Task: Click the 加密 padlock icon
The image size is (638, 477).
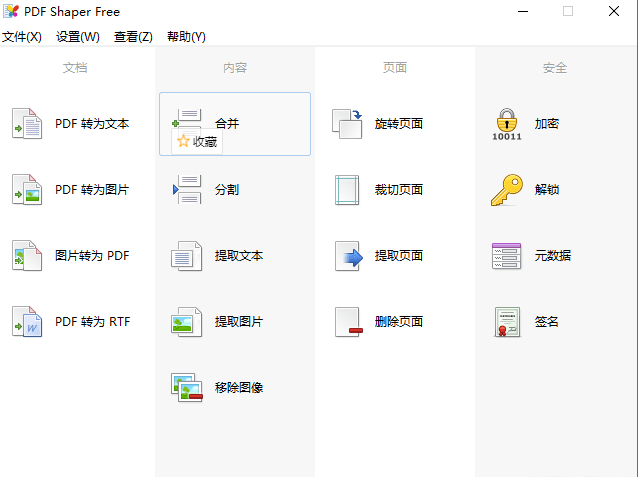Action: pyautogui.click(x=507, y=124)
